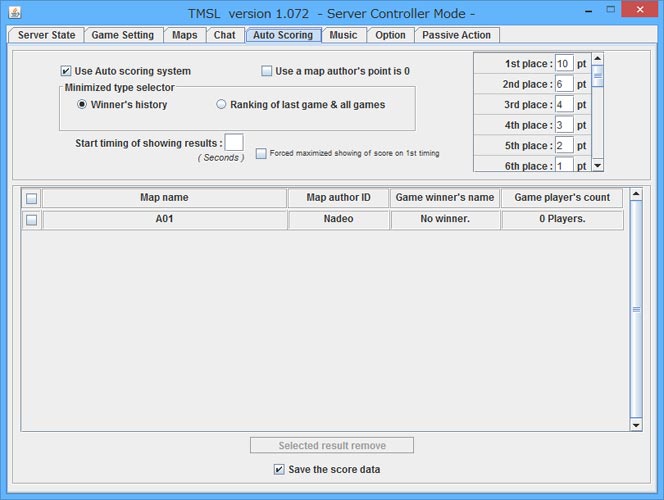This screenshot has width=664, height=500.
Task: Edit the 4th place points field
Action: tap(564, 125)
